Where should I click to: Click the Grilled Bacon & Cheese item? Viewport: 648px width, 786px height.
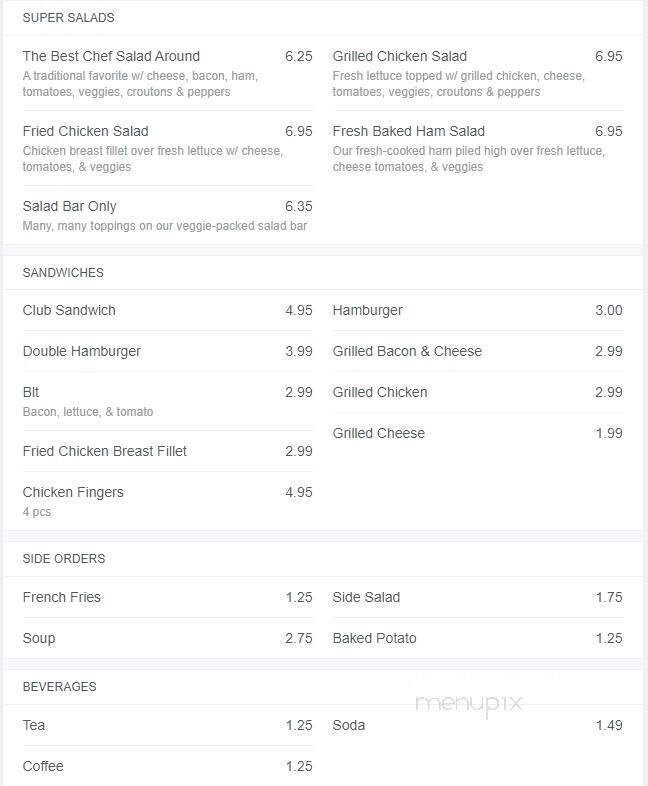point(478,351)
